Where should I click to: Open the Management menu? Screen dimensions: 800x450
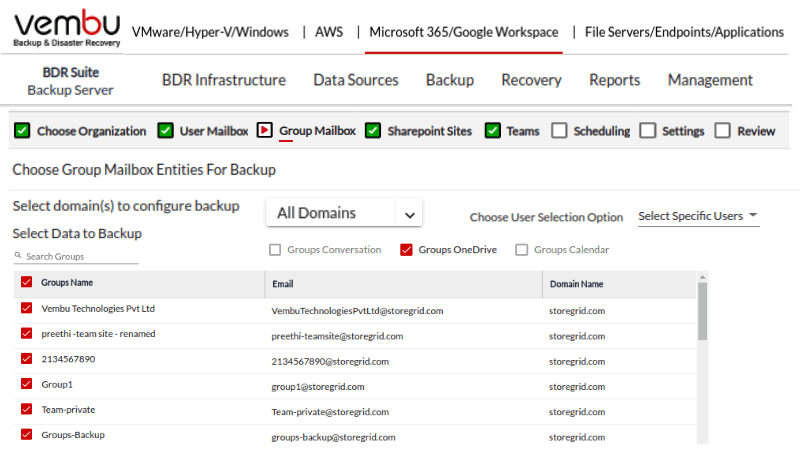coord(710,80)
